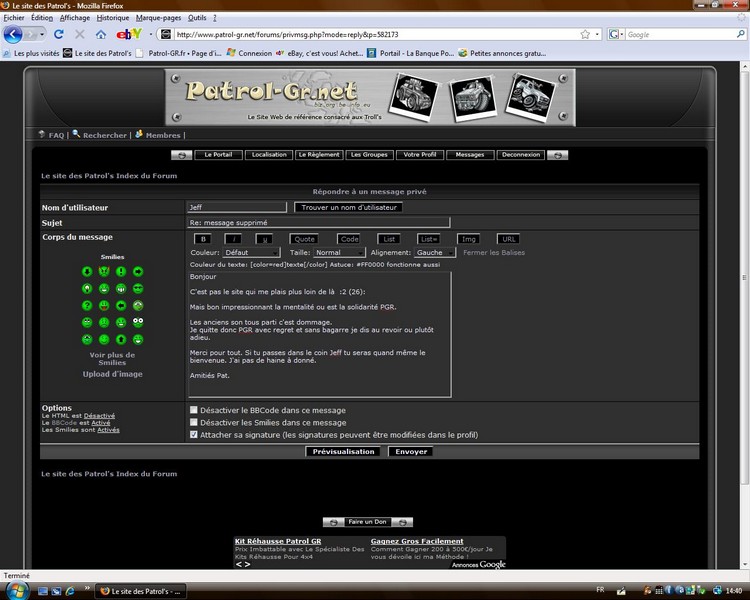
Task: Open the Alignement dropdown set to Gauche
Action: click(x=434, y=253)
